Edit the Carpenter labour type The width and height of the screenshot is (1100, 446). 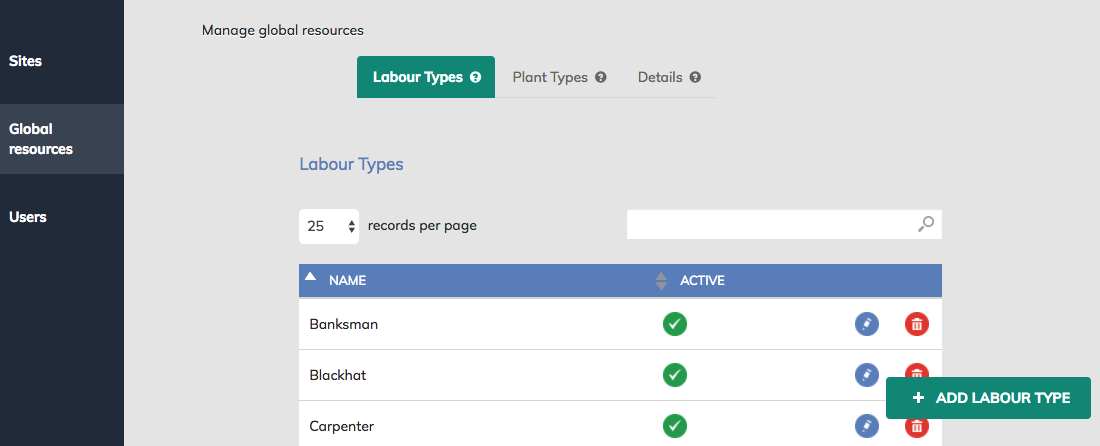(866, 426)
